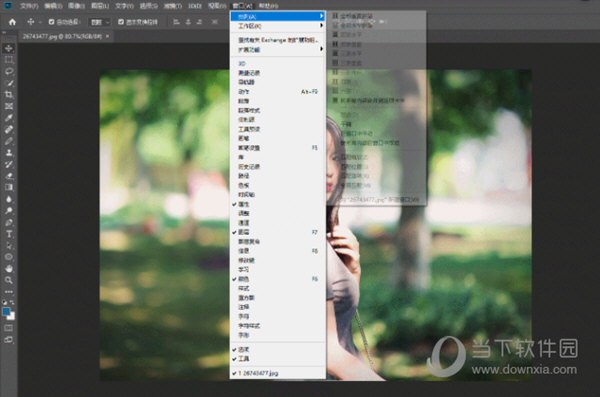Select the Spot Healing Brush tool

(x=9, y=129)
